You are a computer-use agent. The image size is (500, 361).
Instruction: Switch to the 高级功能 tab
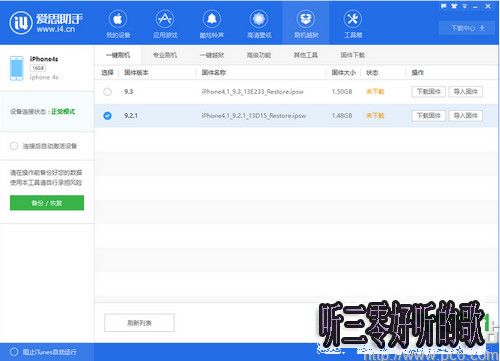[x=259, y=55]
